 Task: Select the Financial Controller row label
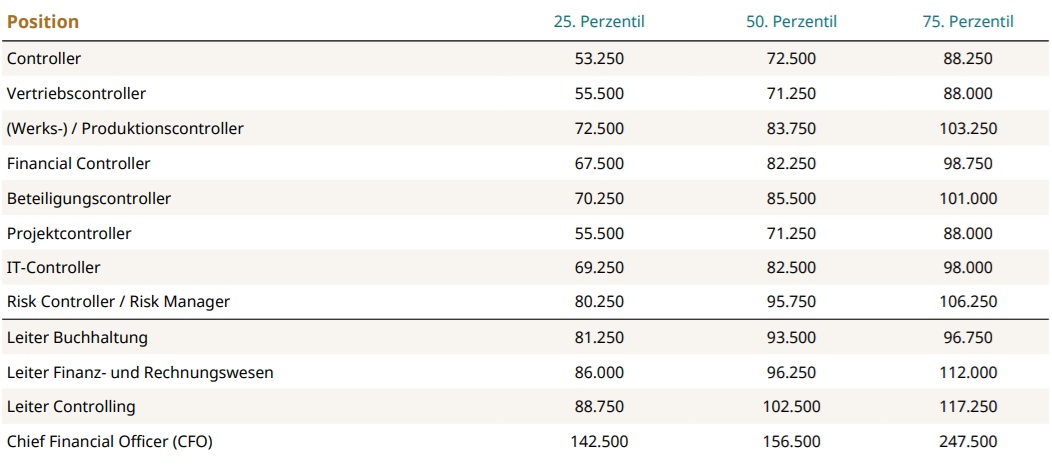click(79, 163)
